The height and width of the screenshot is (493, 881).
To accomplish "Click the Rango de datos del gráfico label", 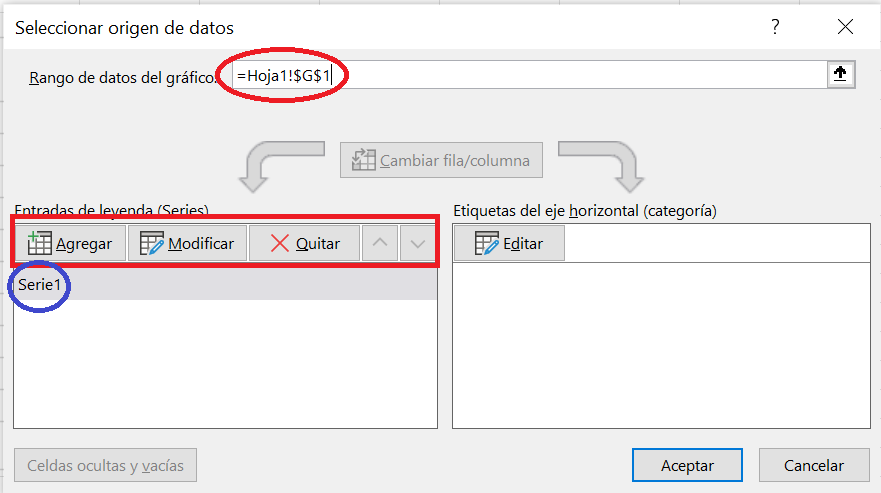I will (x=122, y=77).
